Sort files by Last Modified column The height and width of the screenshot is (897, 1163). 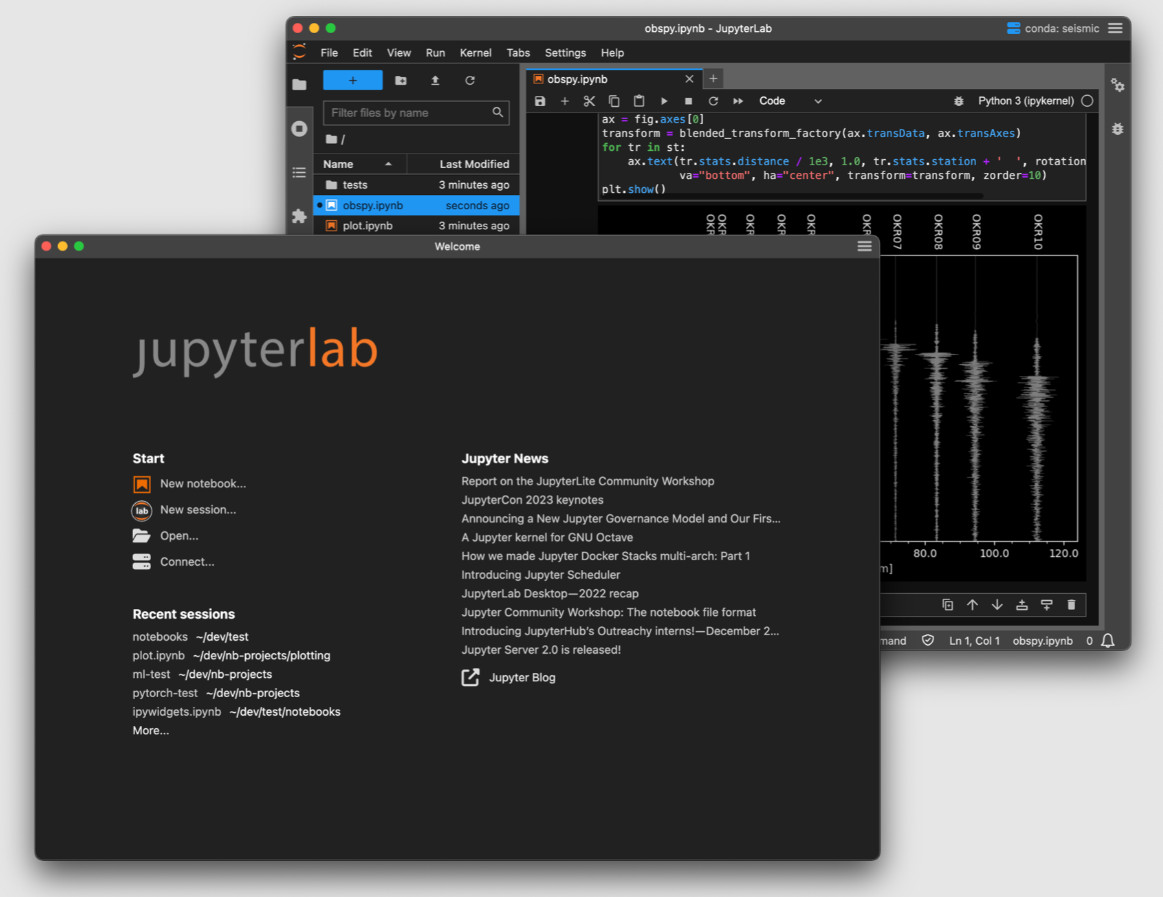(464, 164)
